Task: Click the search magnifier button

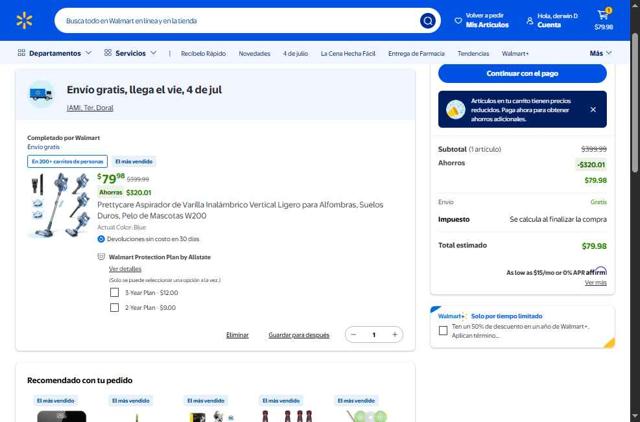Action: click(x=427, y=20)
